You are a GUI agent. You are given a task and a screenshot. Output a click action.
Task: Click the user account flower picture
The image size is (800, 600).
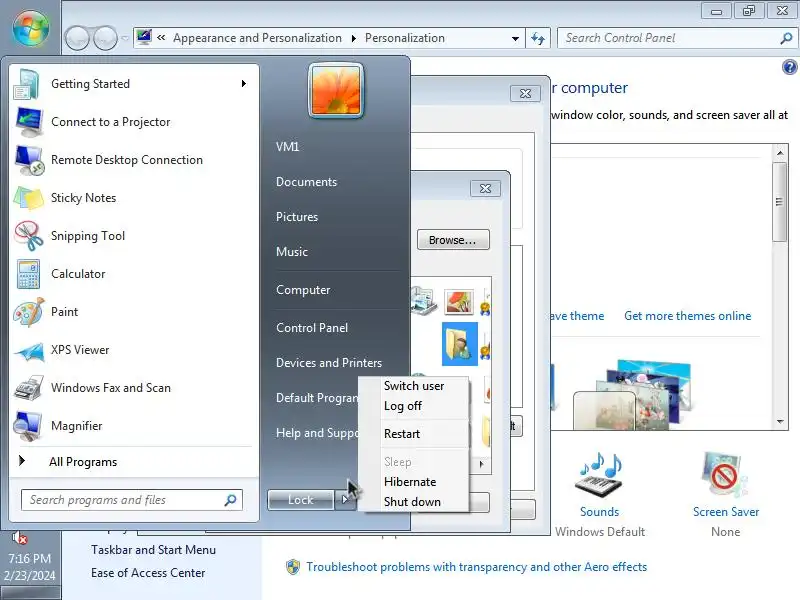[x=336, y=90]
